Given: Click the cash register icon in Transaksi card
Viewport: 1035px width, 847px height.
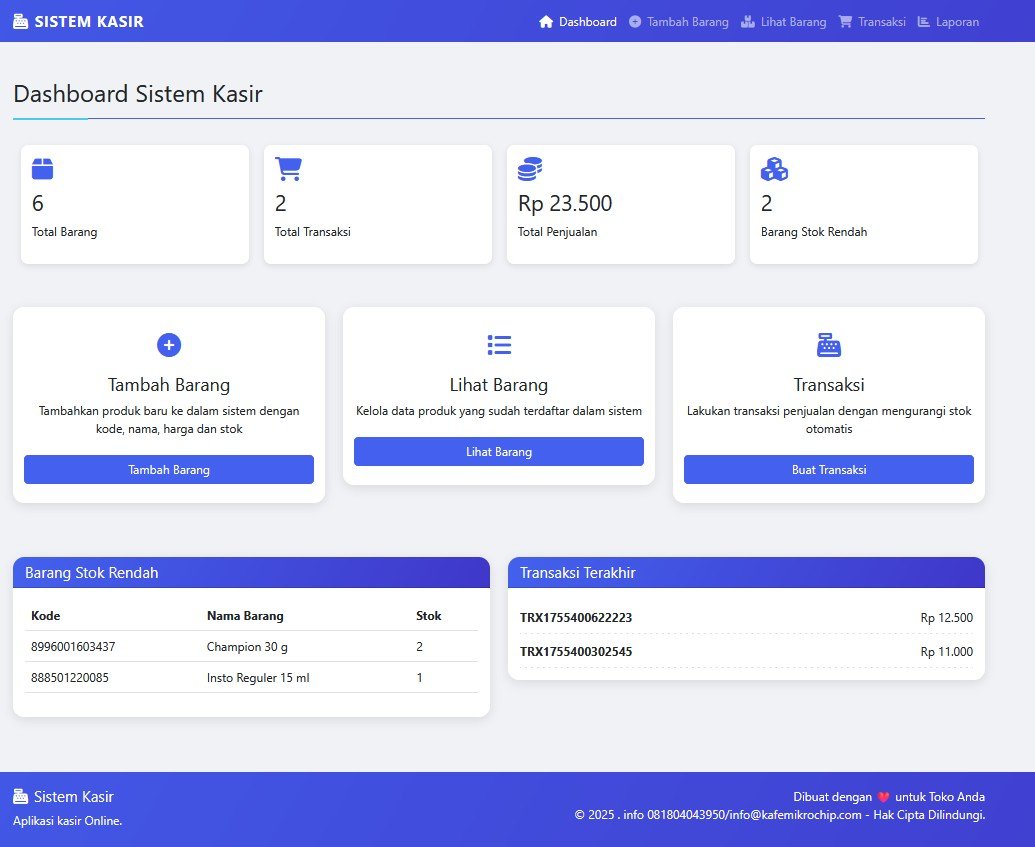Looking at the screenshot, I should [829, 345].
